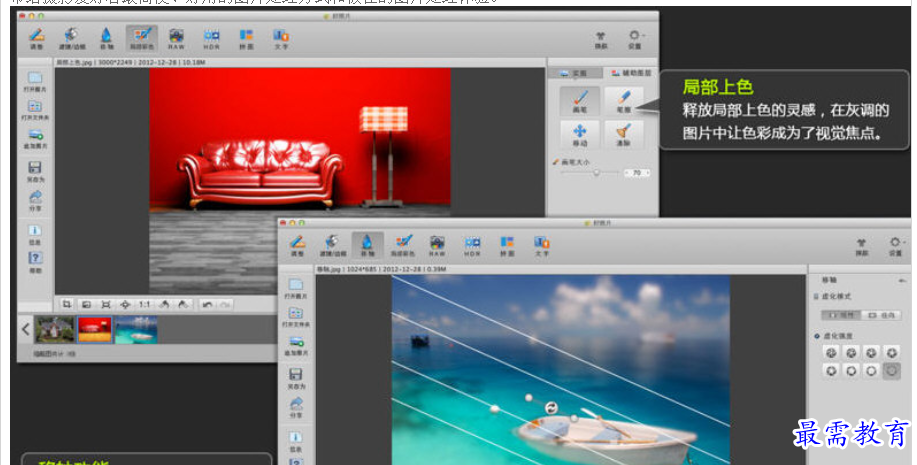917x465 pixels.
Task: Switch to the 实图 tab
Action: click(x=575, y=73)
